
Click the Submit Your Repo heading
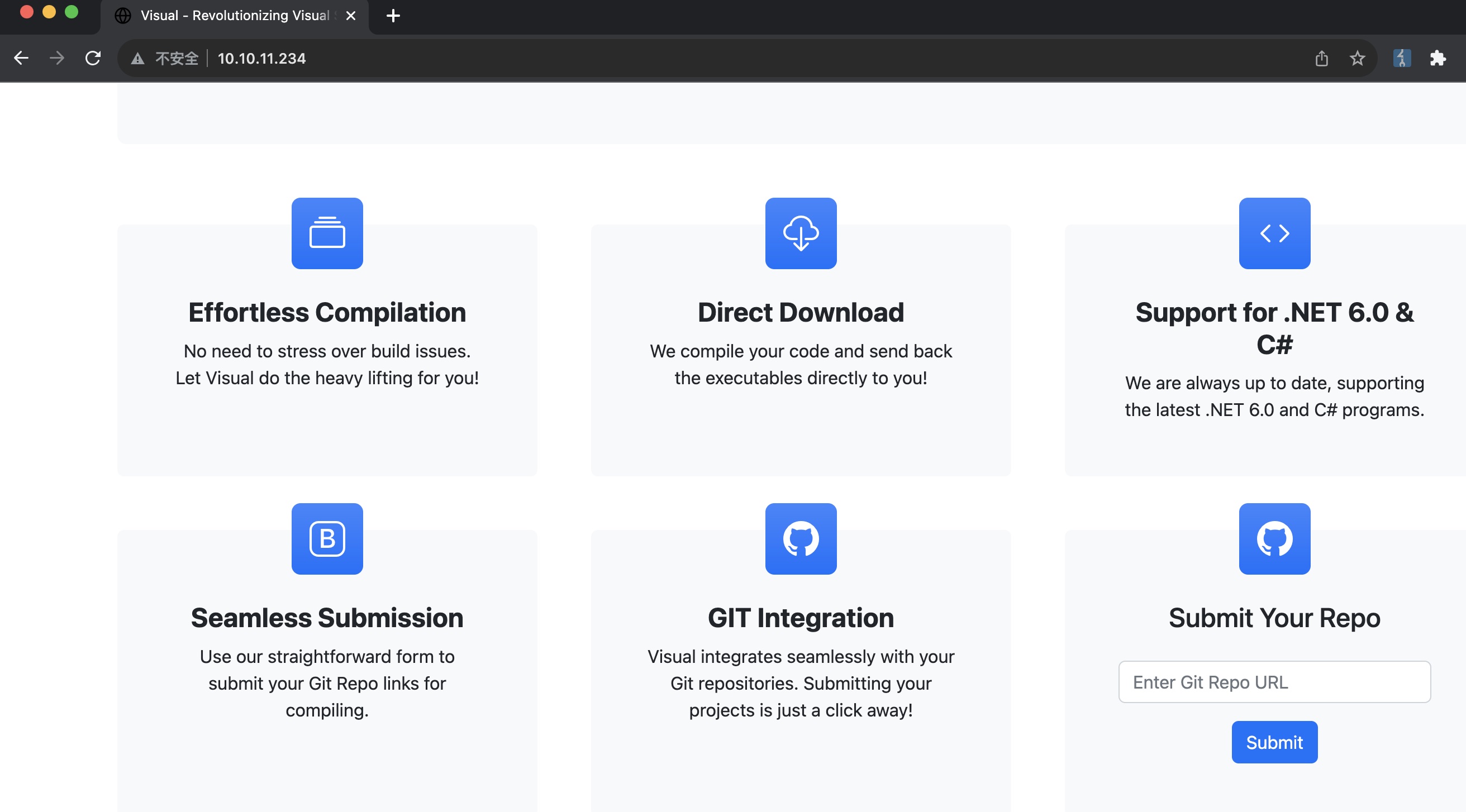[x=1274, y=618]
